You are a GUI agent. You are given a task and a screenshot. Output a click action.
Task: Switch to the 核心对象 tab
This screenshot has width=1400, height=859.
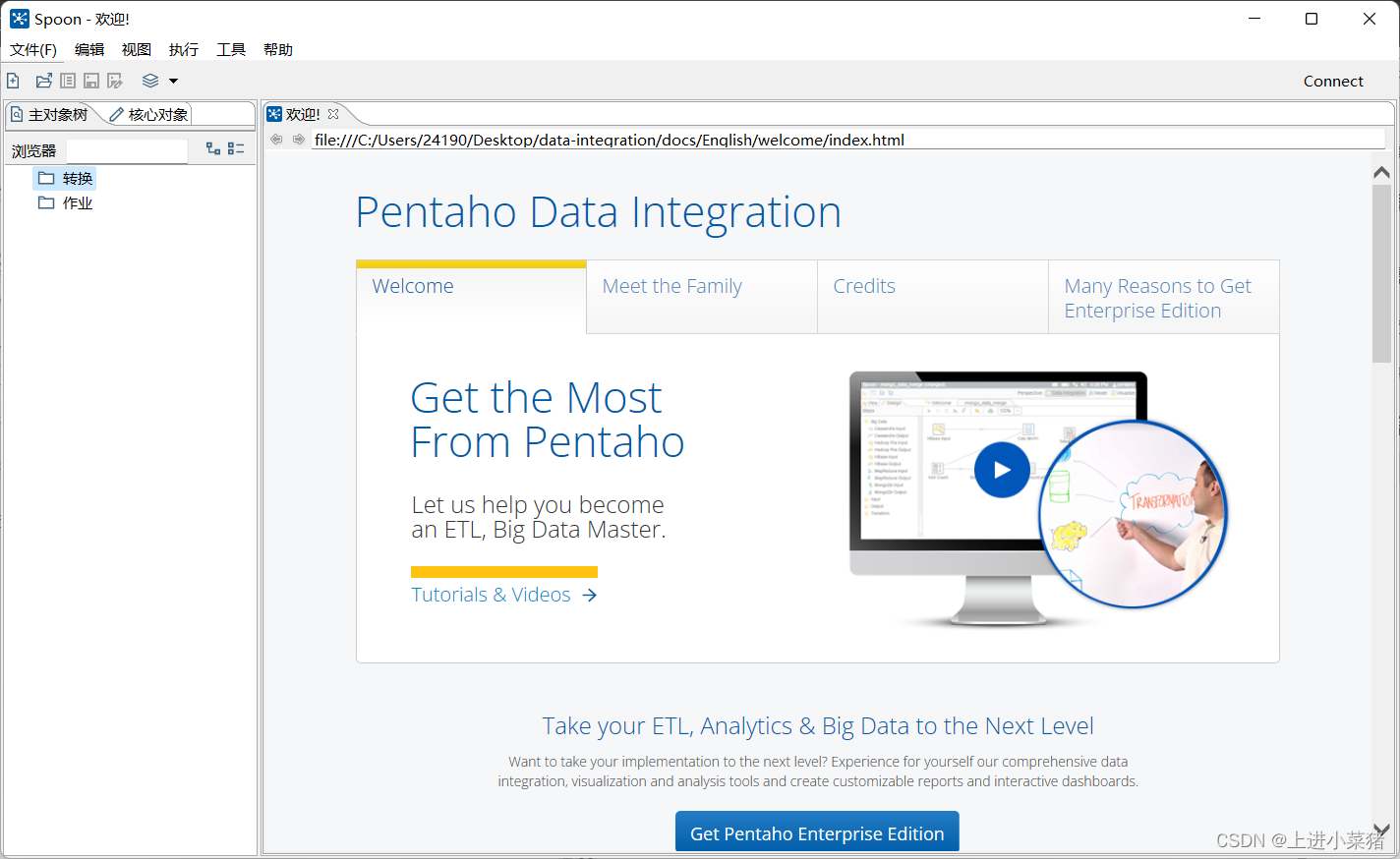click(148, 114)
